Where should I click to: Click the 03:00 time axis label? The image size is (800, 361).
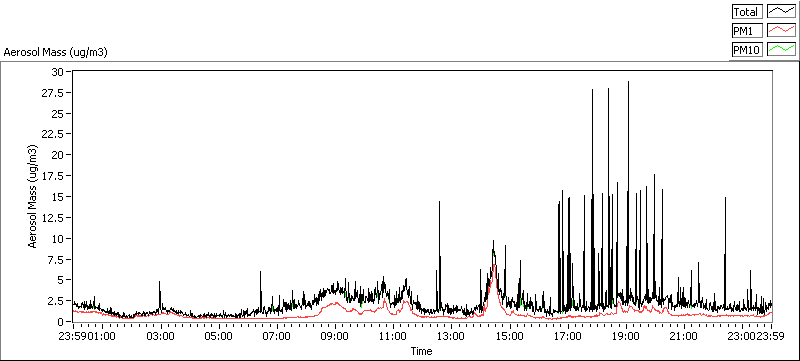point(161,337)
